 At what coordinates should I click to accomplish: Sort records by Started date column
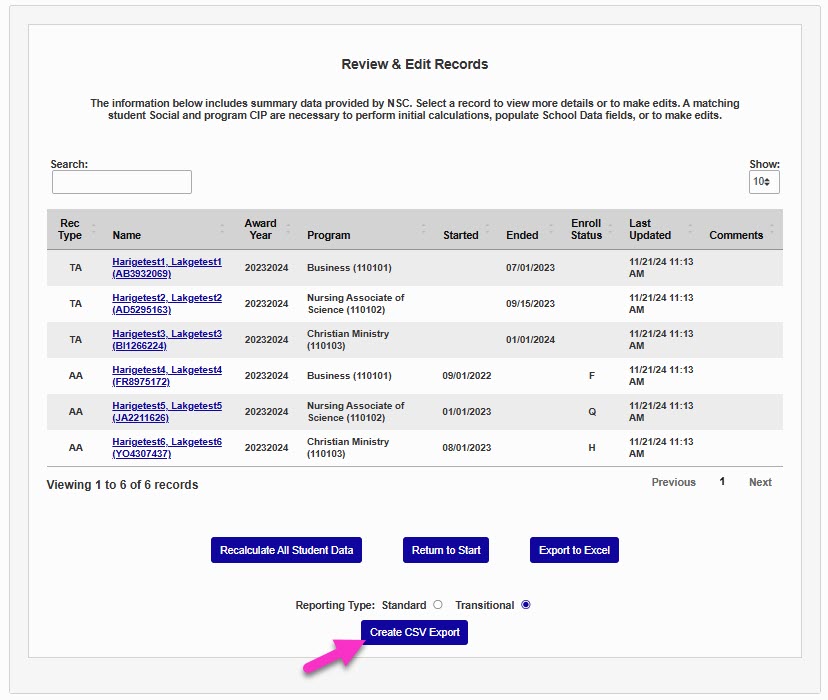pyautogui.click(x=461, y=235)
